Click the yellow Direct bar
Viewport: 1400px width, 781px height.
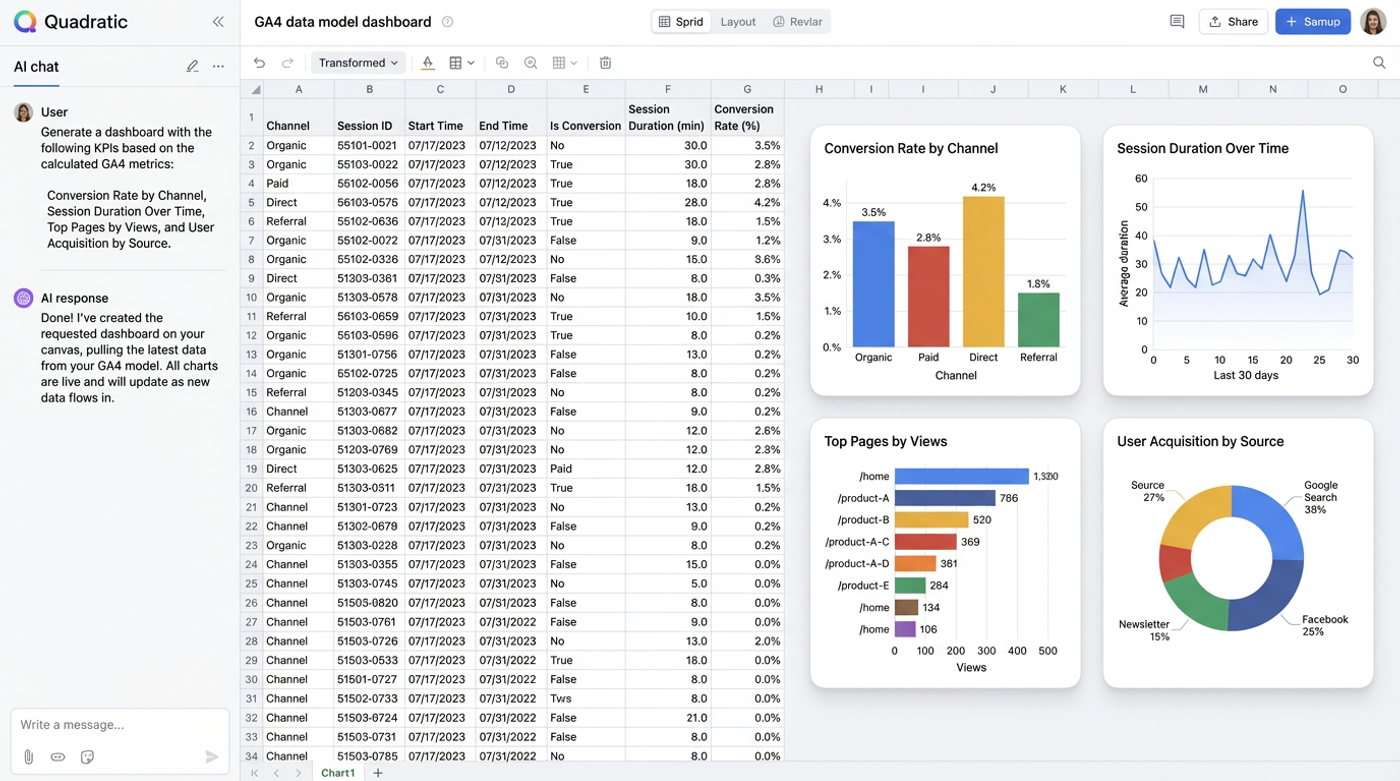point(983,271)
